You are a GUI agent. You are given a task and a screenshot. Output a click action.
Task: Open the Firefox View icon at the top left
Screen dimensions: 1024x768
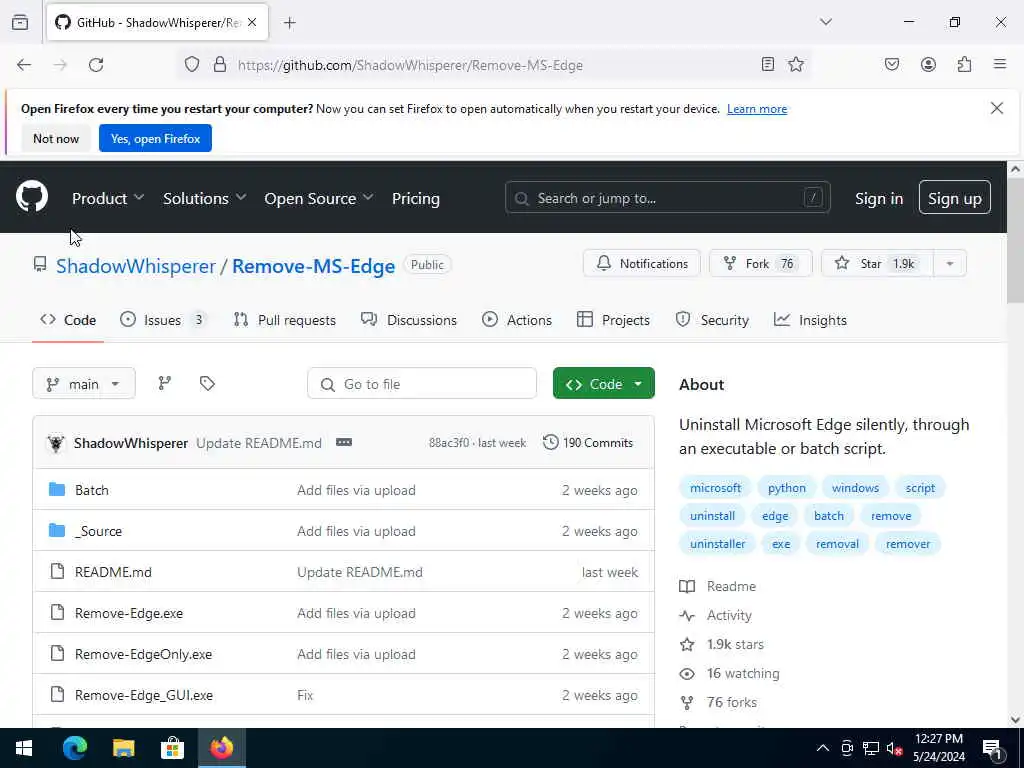click(20, 22)
